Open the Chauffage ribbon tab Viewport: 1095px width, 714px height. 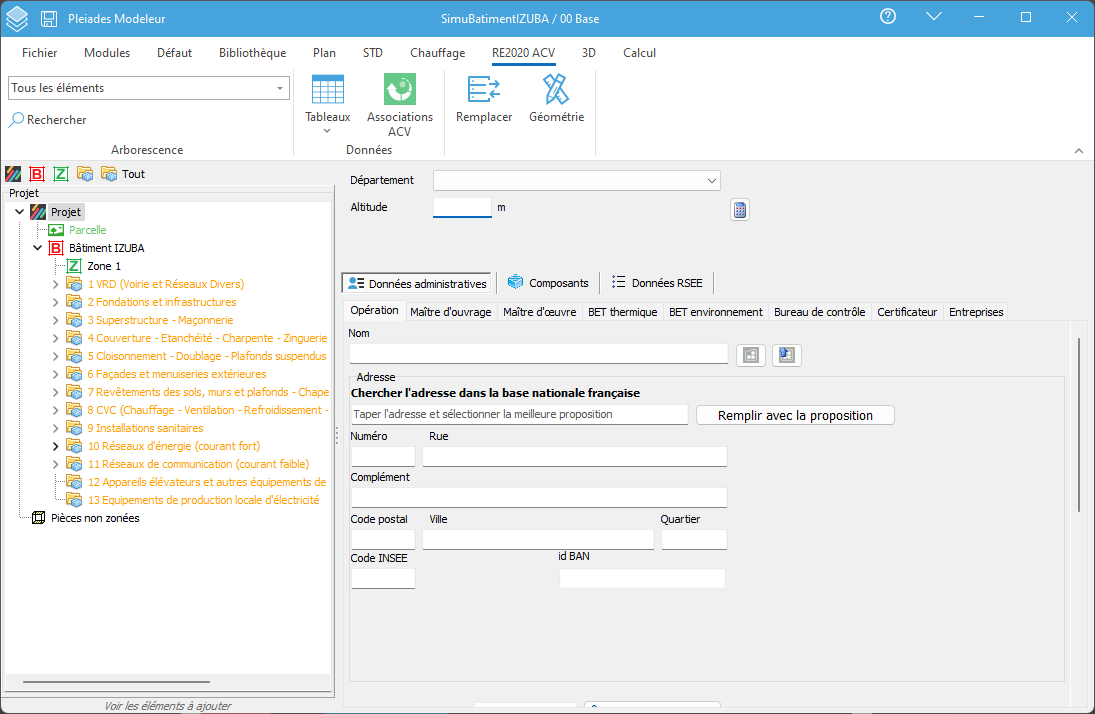[437, 52]
